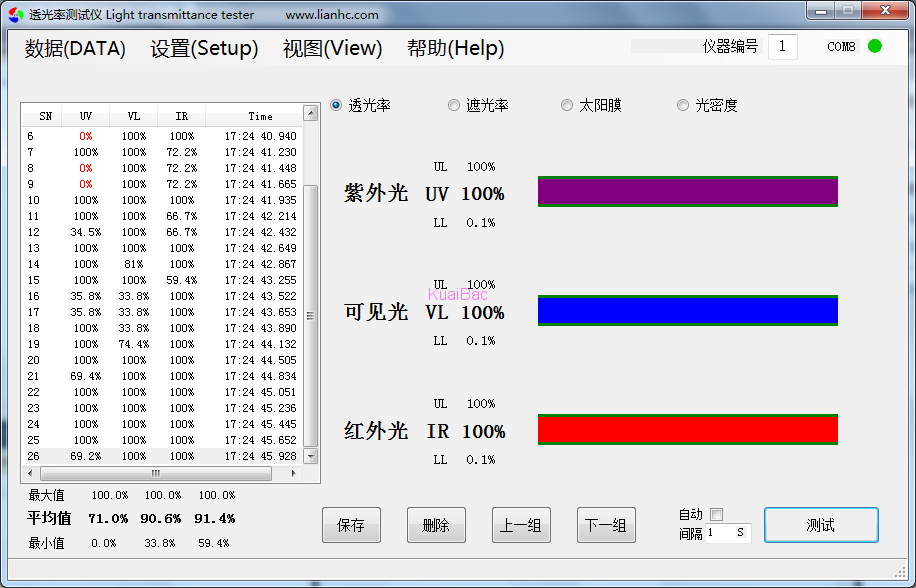Select row 6 with time 17:24 40.940
Viewport: 916px width, 588px height.
pos(162,136)
